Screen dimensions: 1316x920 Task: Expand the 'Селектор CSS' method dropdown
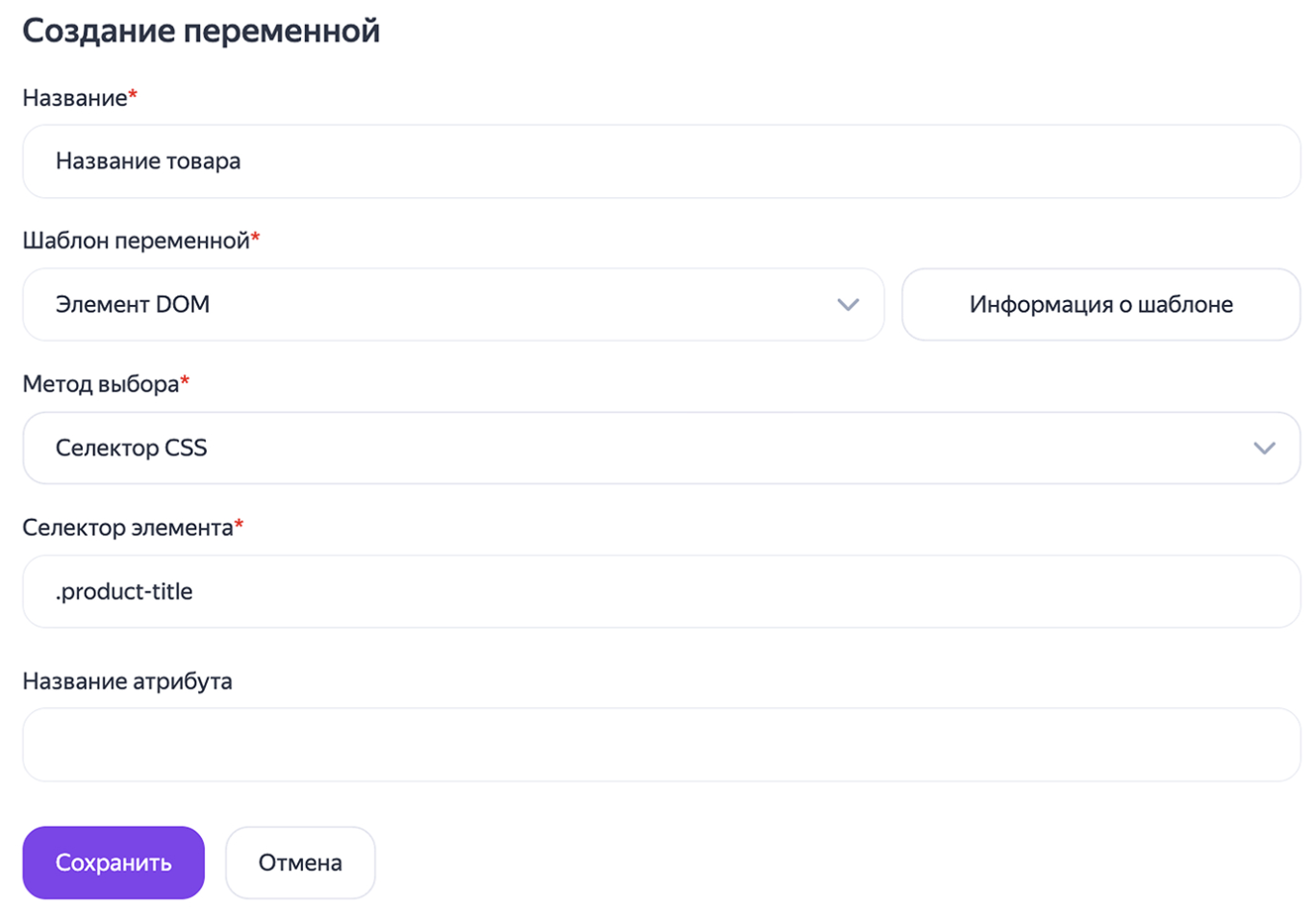pyautogui.click(x=660, y=448)
